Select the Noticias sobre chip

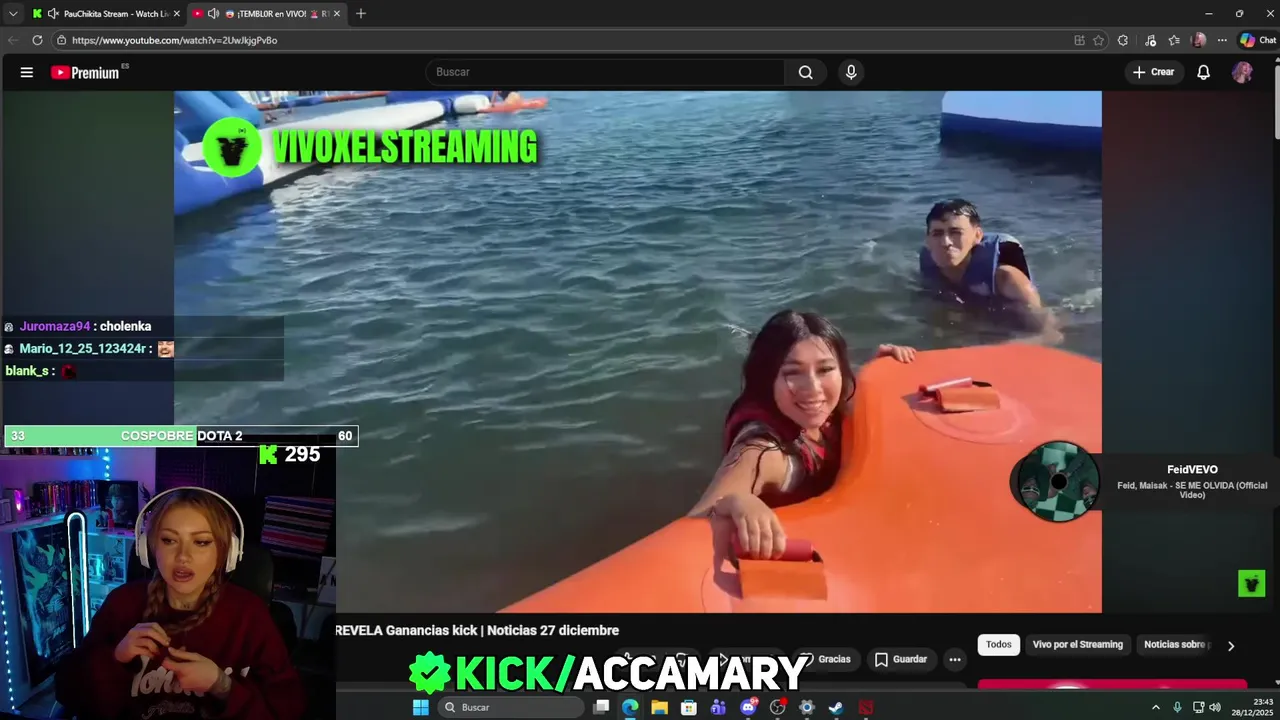pyautogui.click(x=1175, y=645)
